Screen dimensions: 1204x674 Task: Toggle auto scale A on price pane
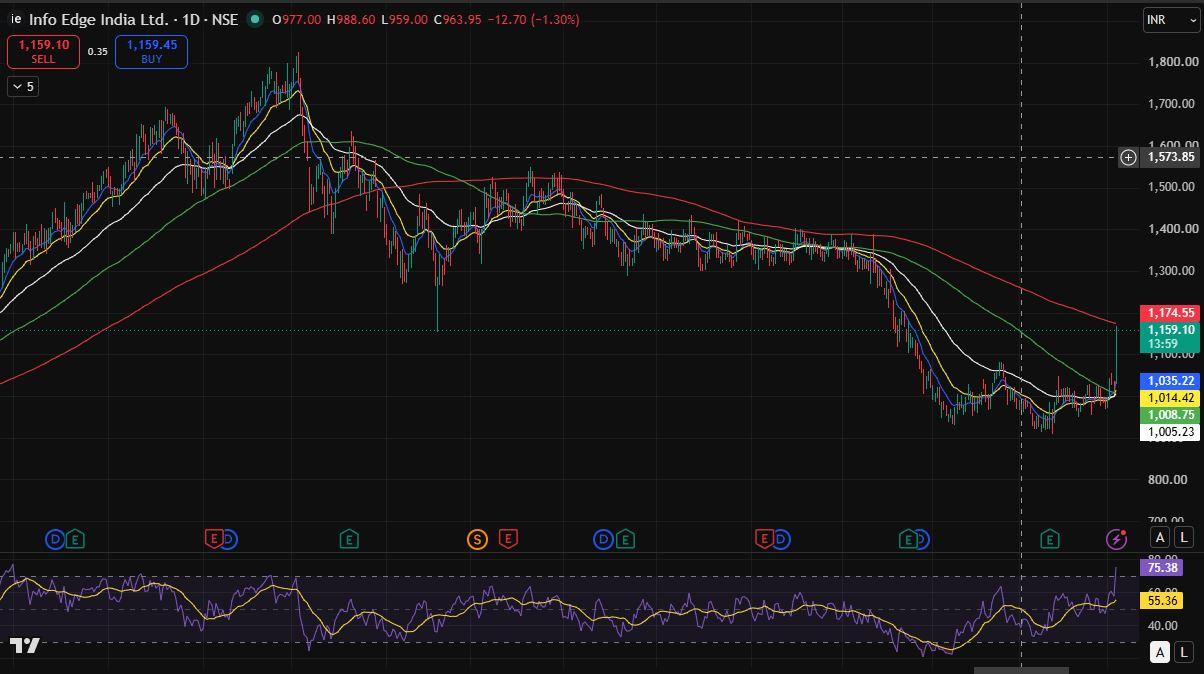coord(1160,538)
